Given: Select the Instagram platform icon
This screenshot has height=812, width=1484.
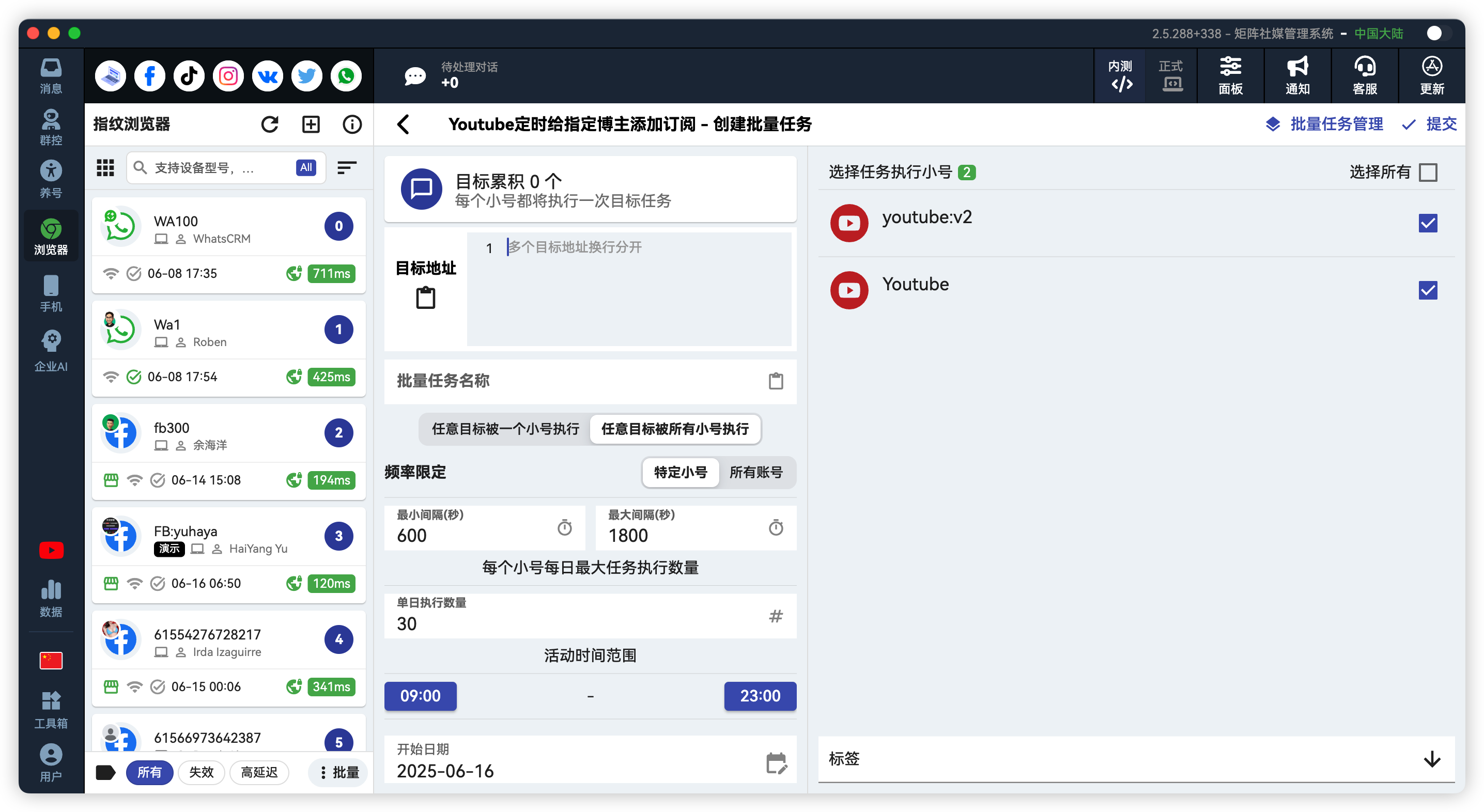Looking at the screenshot, I should click(x=227, y=75).
